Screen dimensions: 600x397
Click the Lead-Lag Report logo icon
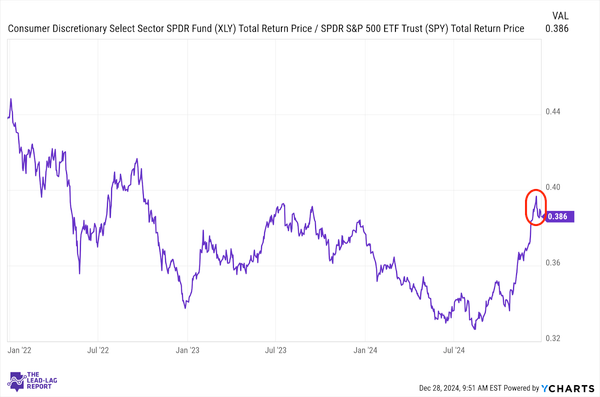point(16,381)
